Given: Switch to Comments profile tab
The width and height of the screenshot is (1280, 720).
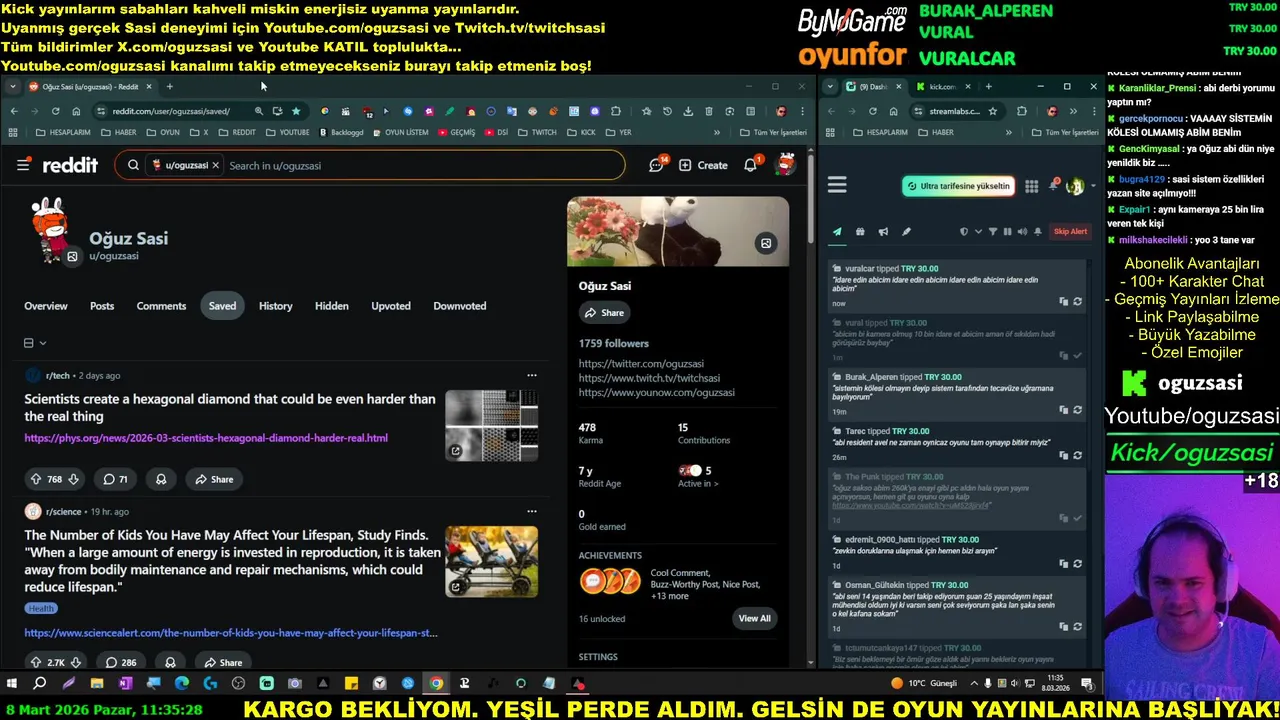Looking at the screenshot, I should pyautogui.click(x=161, y=306).
